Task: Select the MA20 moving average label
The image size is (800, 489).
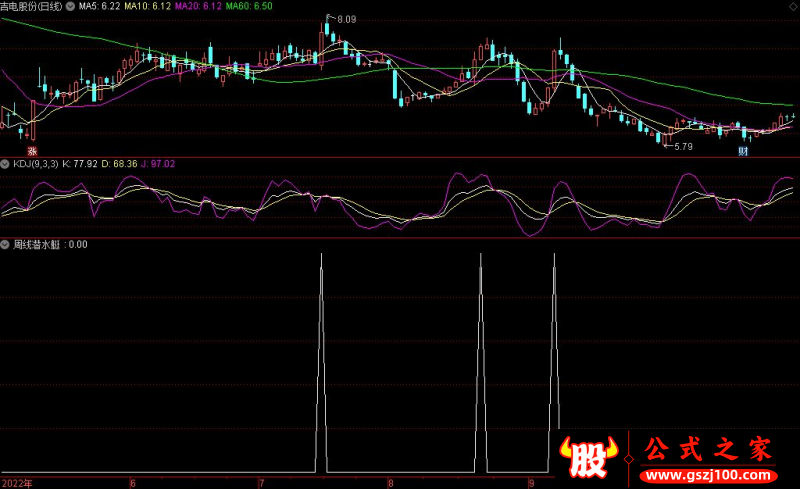Action: (198, 6)
